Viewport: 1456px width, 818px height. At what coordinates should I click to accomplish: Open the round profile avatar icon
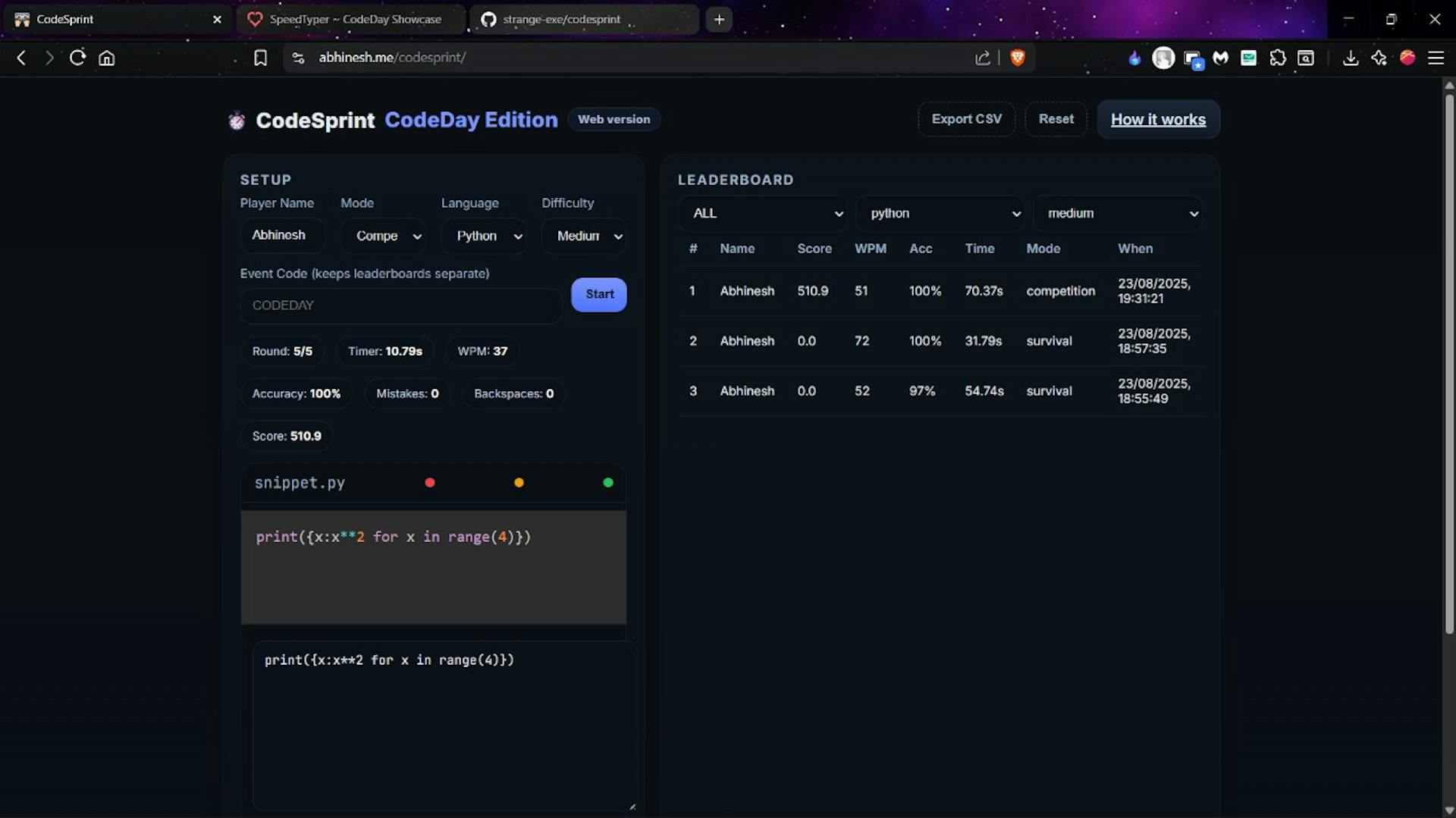pyautogui.click(x=1163, y=58)
